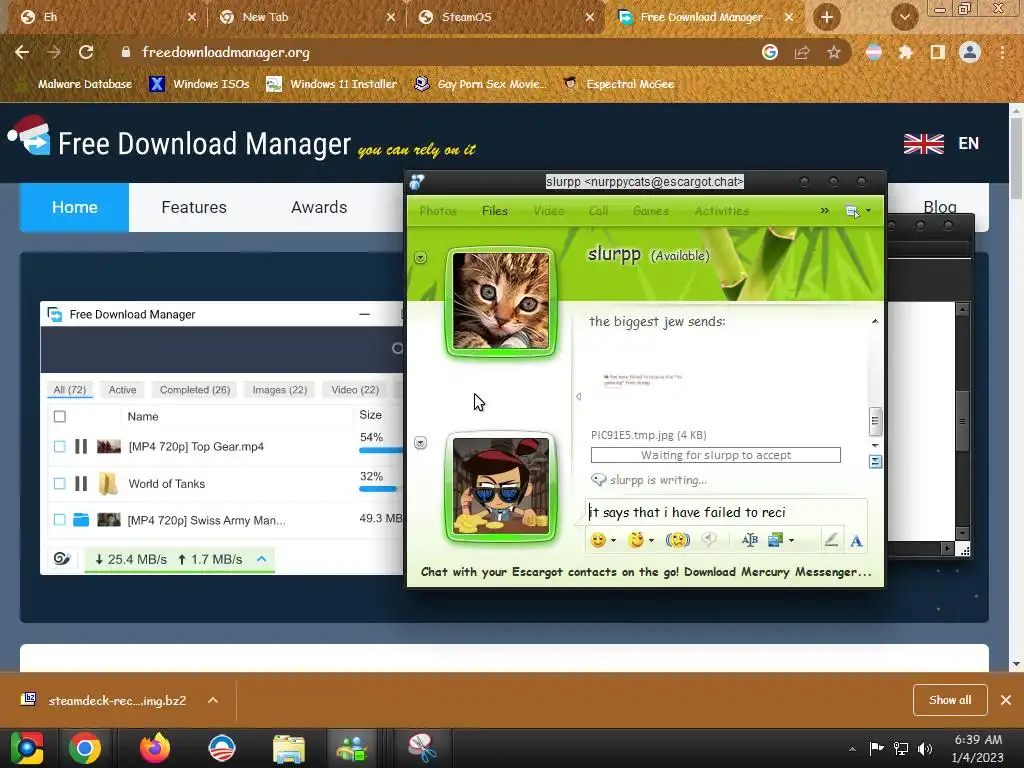
Task: Open the Awards page tab
Action: pos(319,207)
